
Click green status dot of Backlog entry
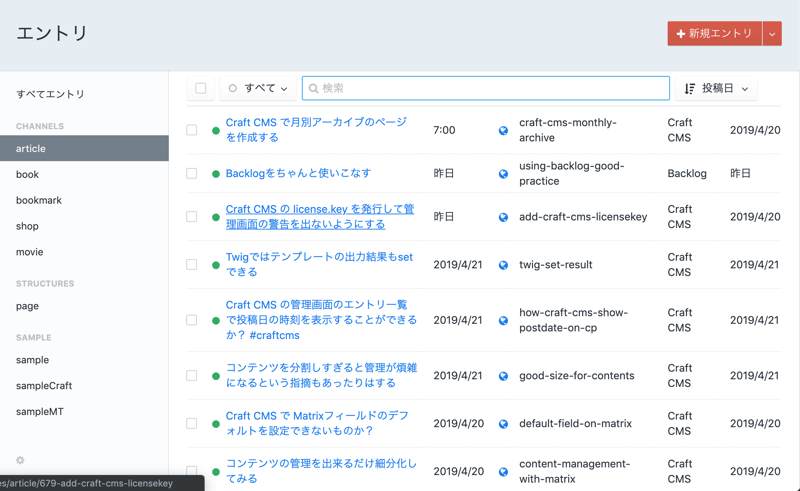click(216, 174)
